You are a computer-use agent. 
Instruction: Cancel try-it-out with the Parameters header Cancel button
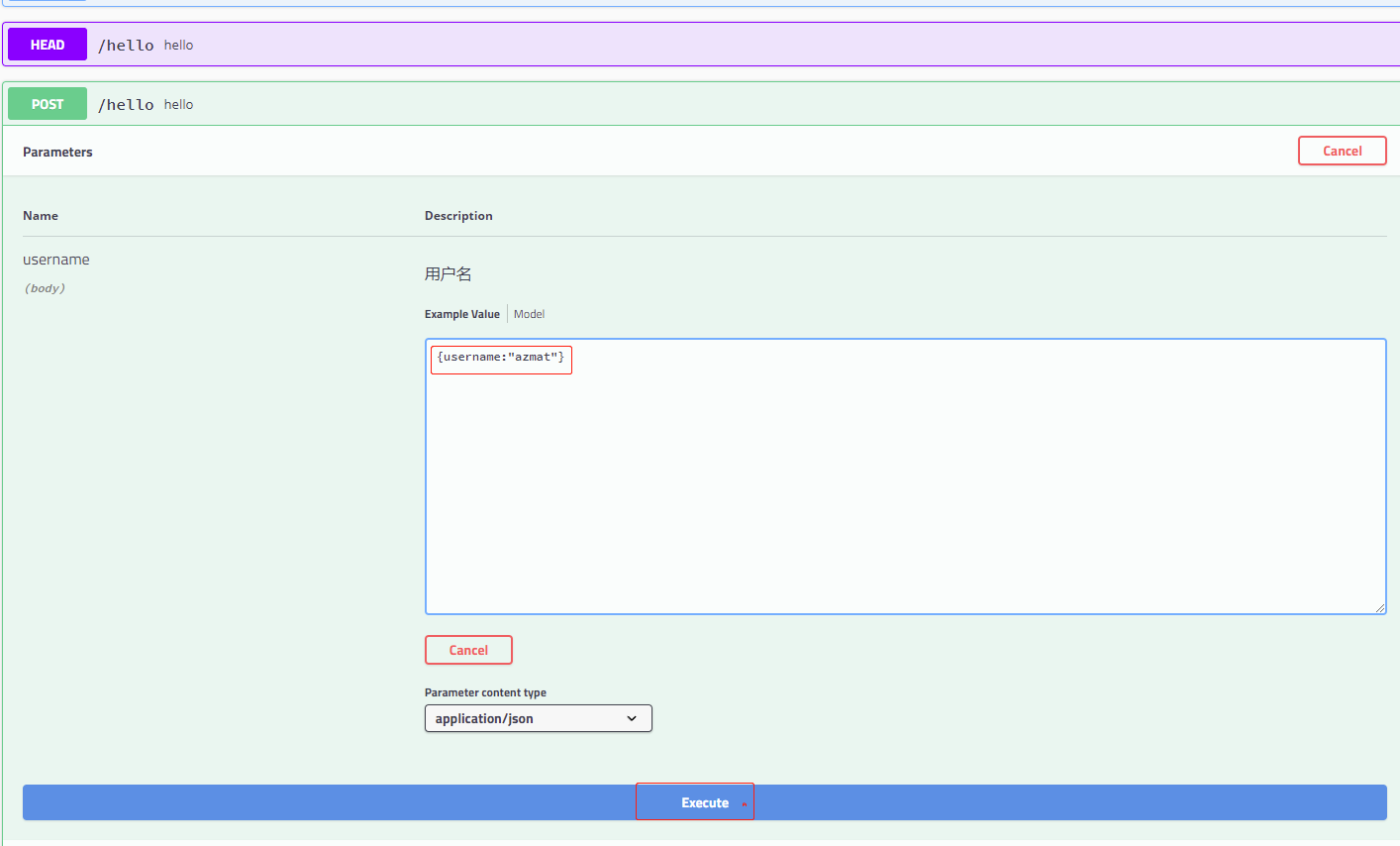pos(1342,151)
